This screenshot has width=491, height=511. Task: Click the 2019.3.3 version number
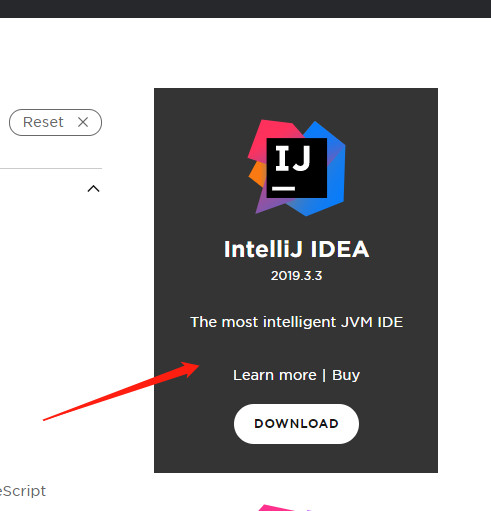click(x=296, y=276)
